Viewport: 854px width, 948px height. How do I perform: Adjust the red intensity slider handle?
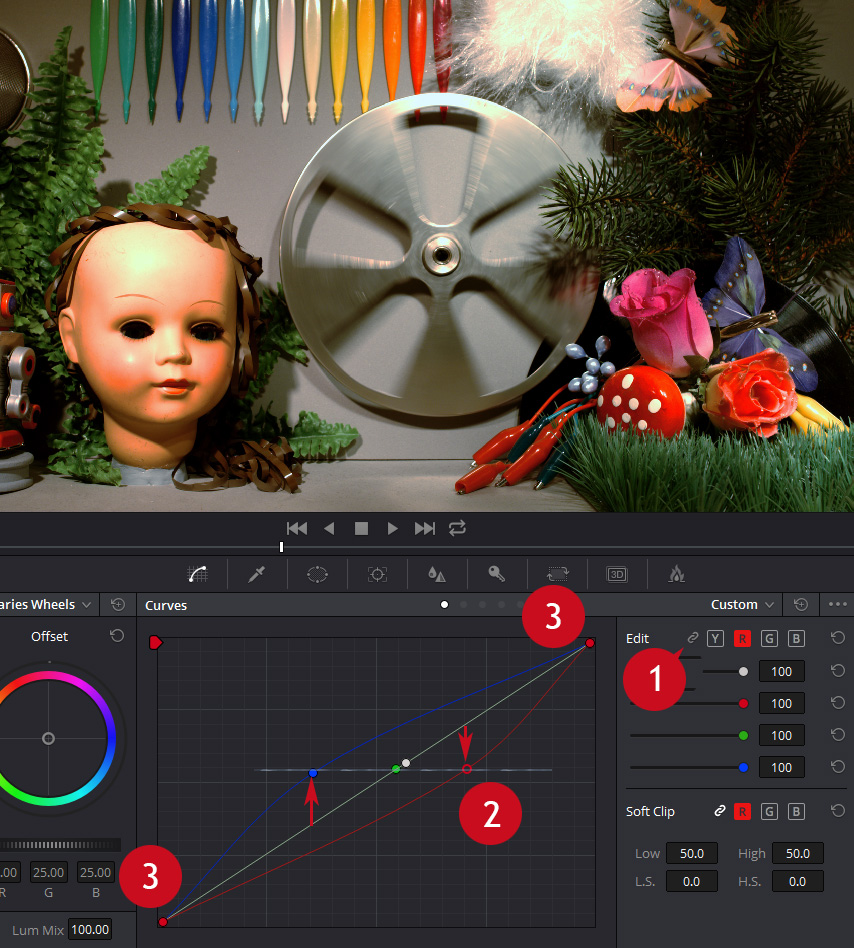point(743,703)
